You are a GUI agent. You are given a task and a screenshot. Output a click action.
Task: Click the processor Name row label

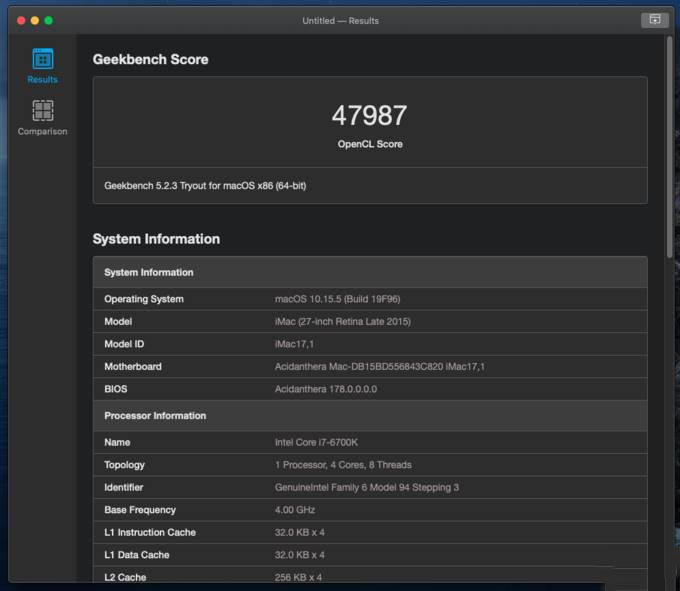[x=117, y=442]
